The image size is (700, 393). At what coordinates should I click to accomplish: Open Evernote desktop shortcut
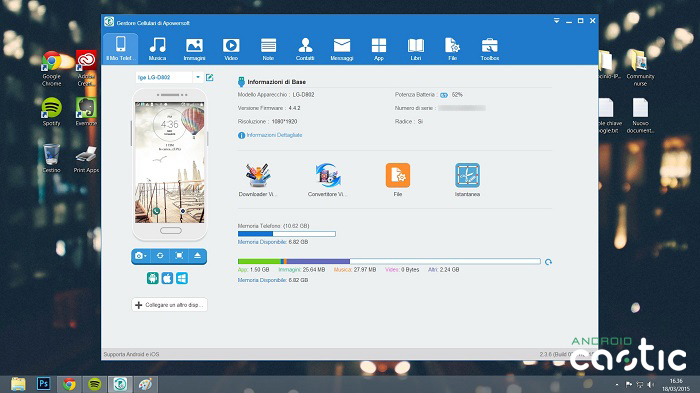86,112
